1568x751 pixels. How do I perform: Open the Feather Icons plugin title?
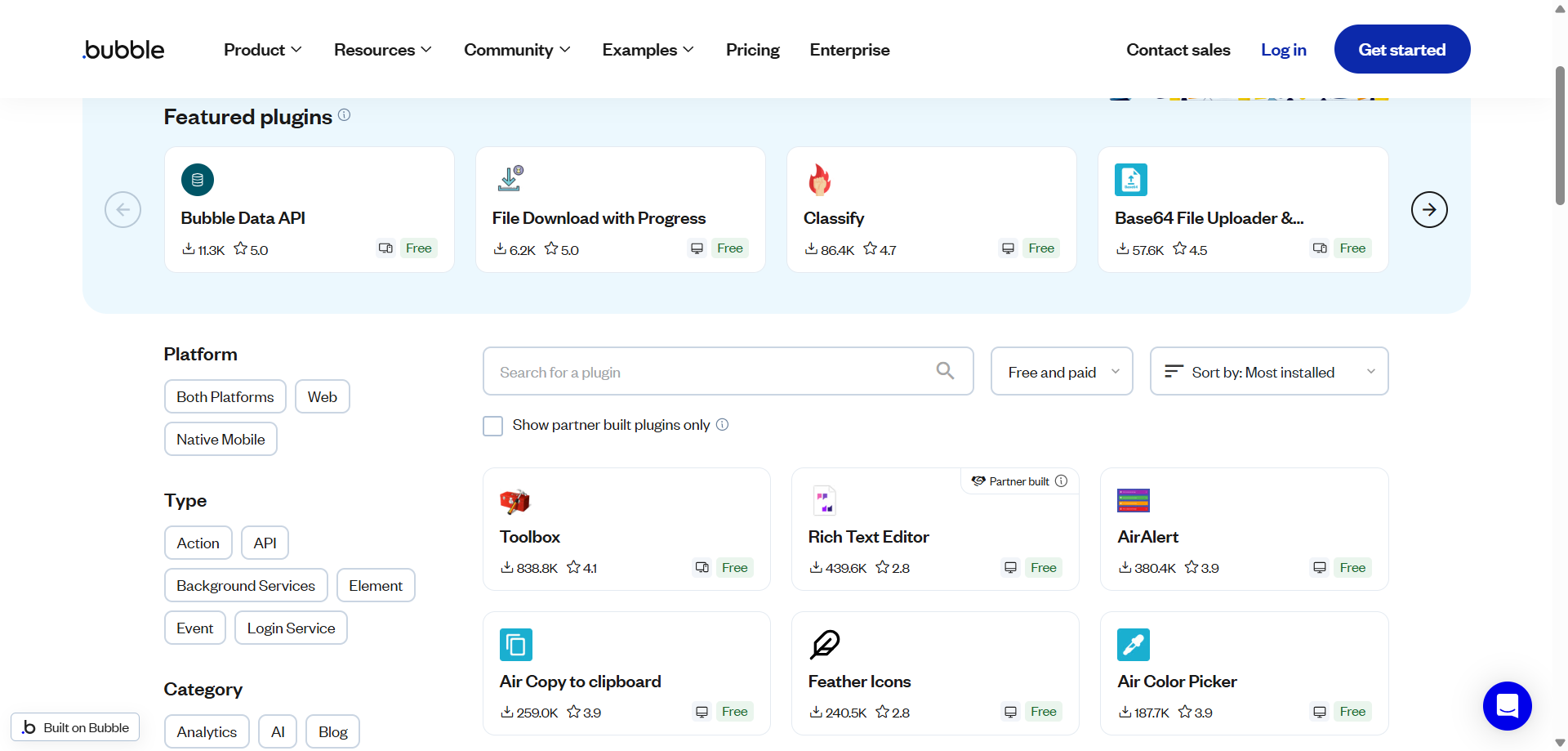point(860,682)
